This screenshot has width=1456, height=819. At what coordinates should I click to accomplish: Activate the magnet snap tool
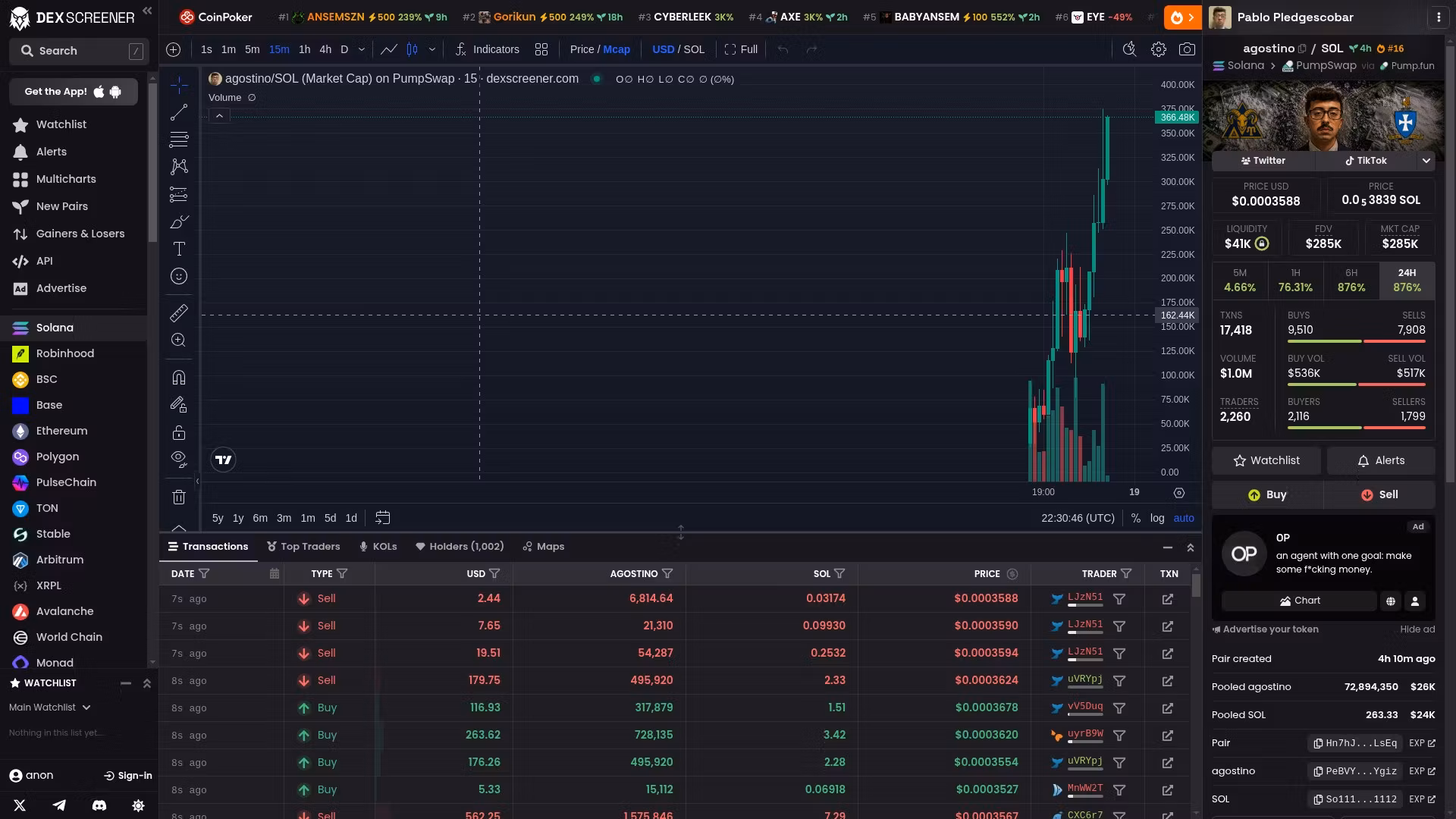tap(179, 378)
